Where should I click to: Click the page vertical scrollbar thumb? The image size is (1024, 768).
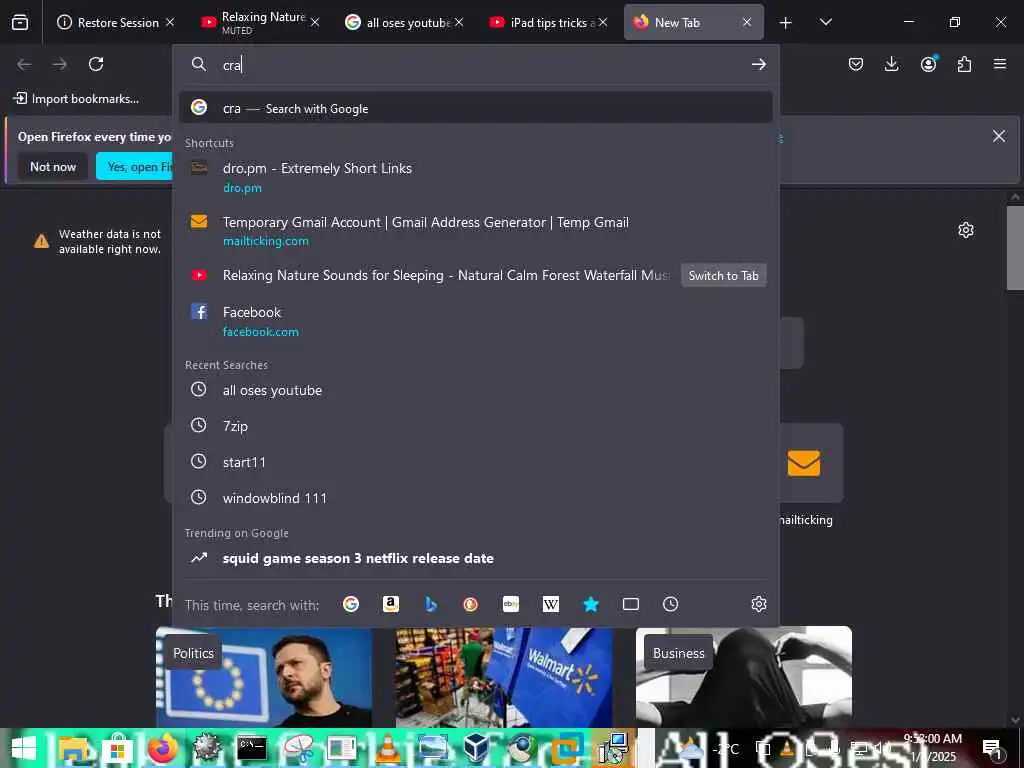1015,248
